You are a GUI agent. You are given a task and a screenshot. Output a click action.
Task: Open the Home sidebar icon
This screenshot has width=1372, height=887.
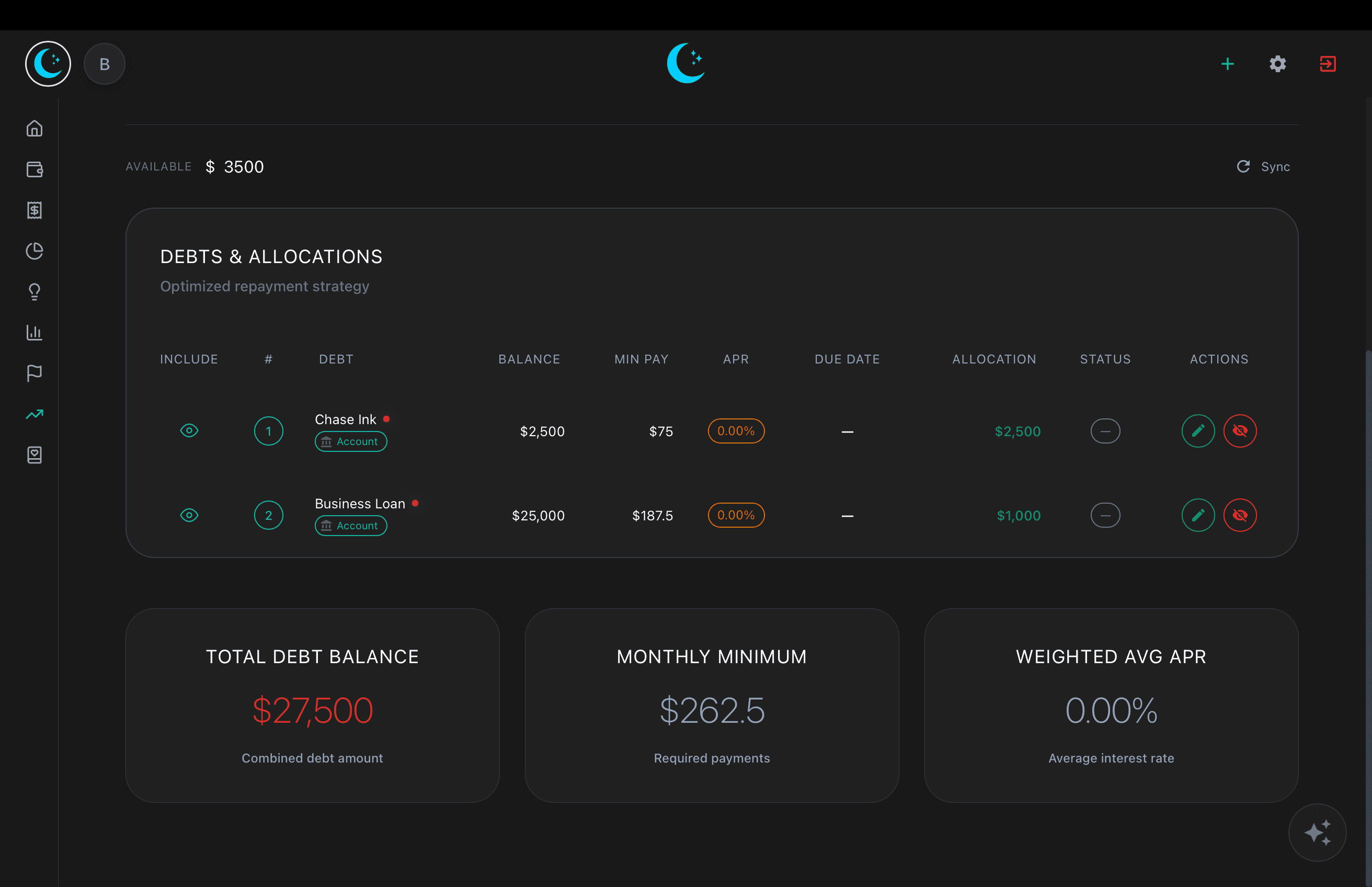coord(35,128)
